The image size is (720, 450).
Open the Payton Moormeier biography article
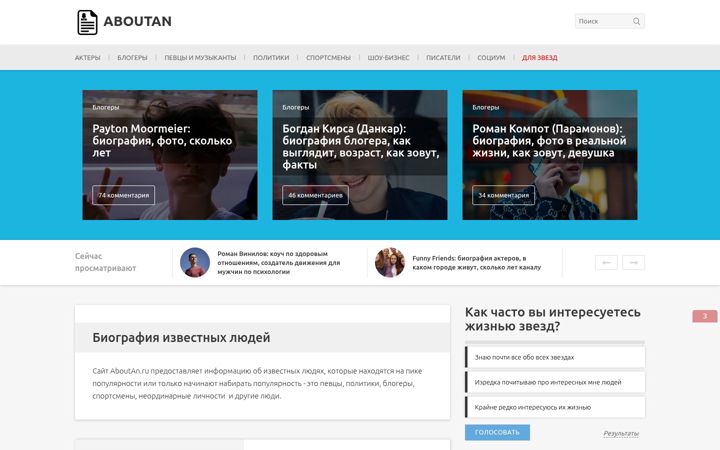162,141
